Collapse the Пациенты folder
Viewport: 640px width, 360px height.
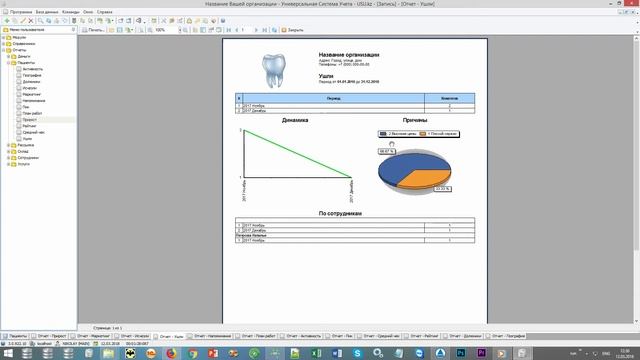click(x=9, y=63)
